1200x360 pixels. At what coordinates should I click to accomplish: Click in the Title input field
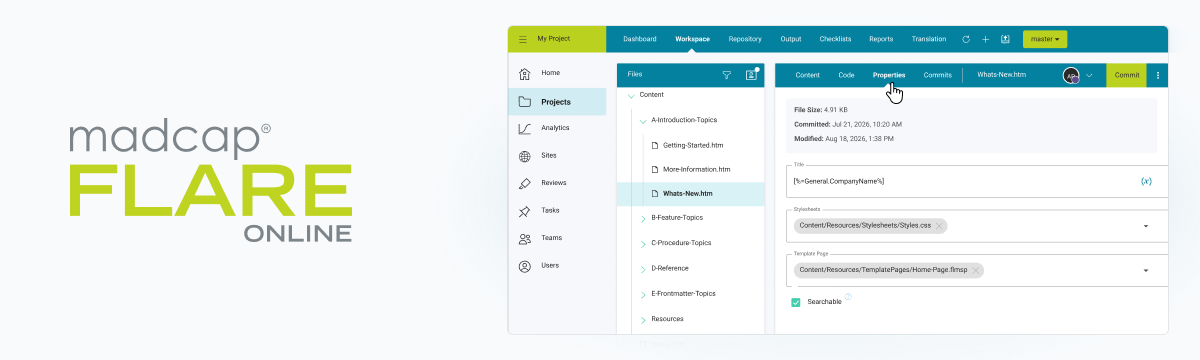pos(978,181)
